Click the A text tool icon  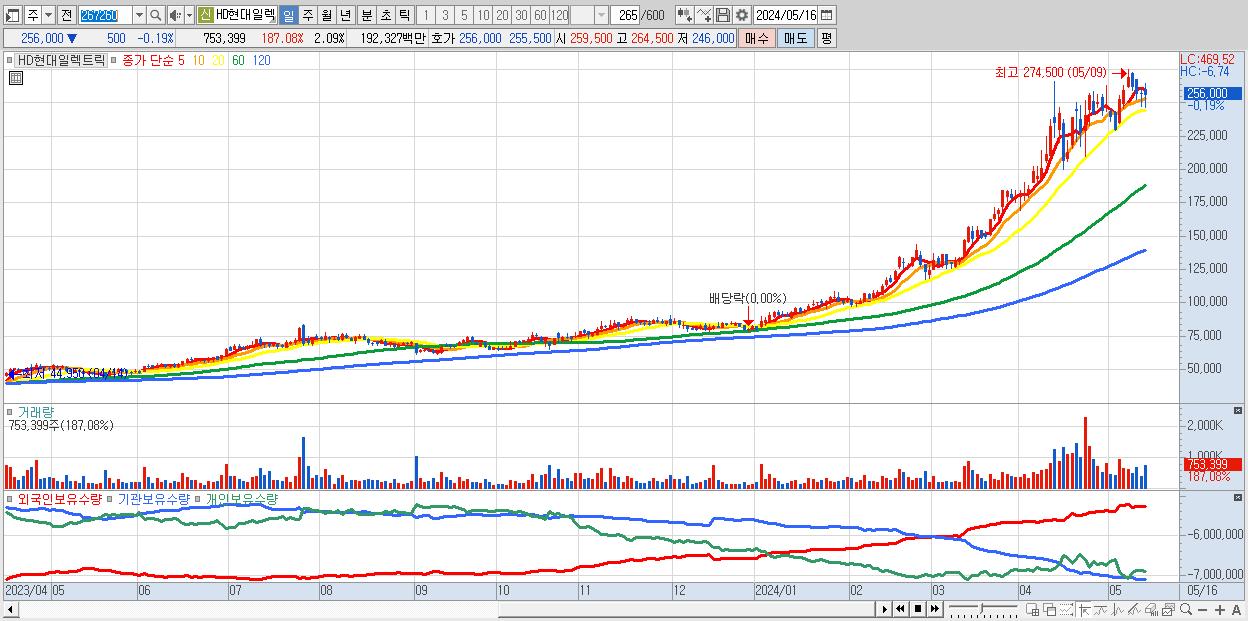[x=1236, y=609]
